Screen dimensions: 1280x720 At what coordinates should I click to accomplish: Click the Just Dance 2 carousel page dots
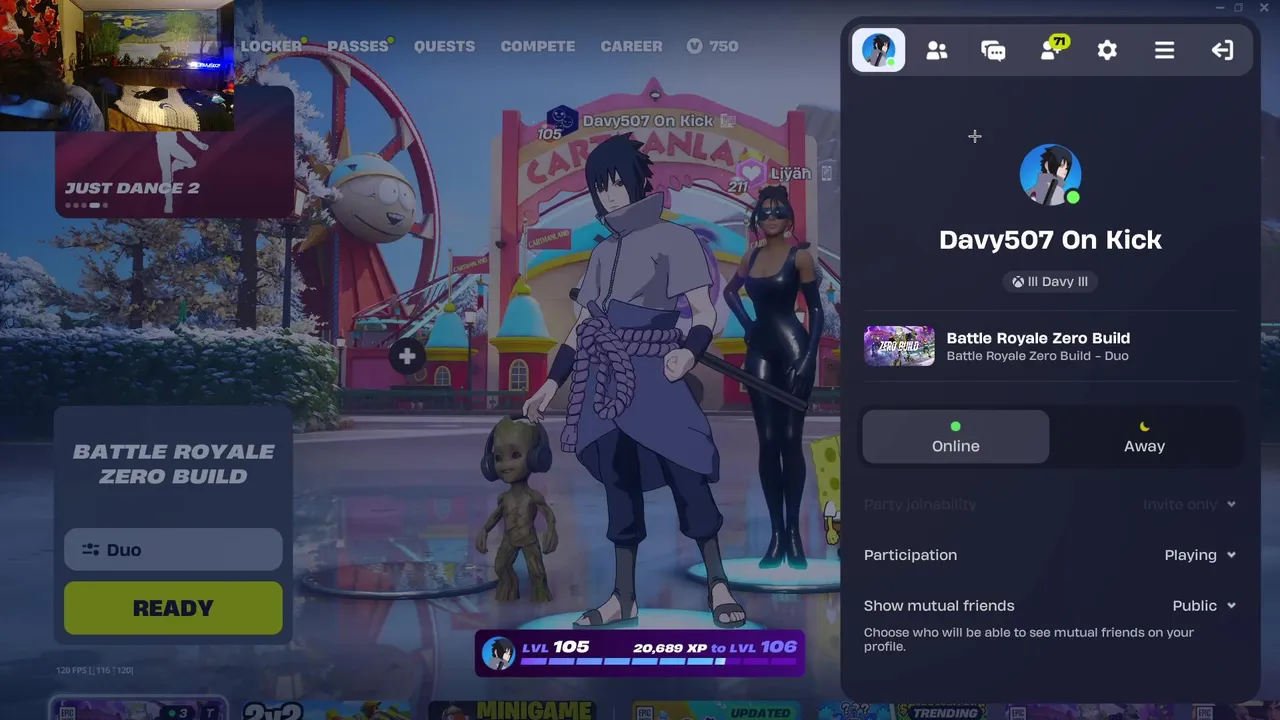(86, 206)
